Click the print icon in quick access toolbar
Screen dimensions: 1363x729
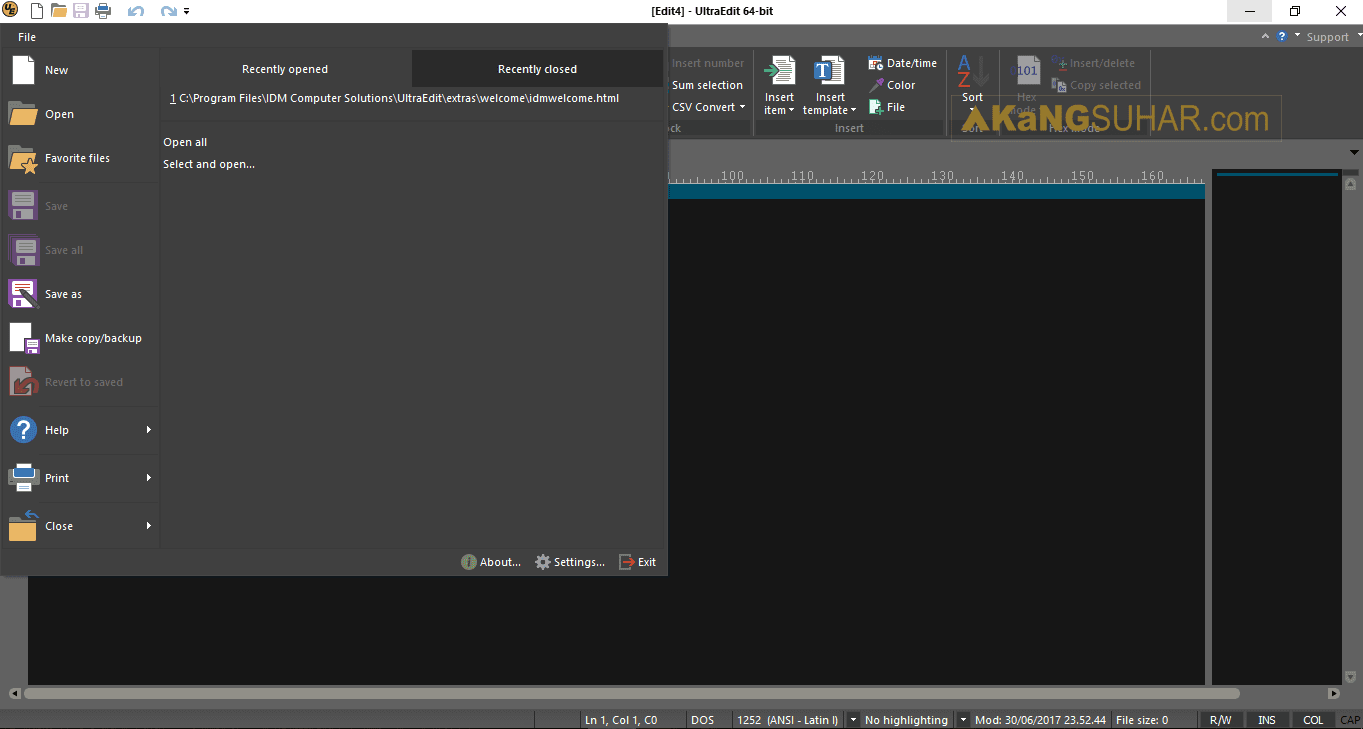coord(103,11)
